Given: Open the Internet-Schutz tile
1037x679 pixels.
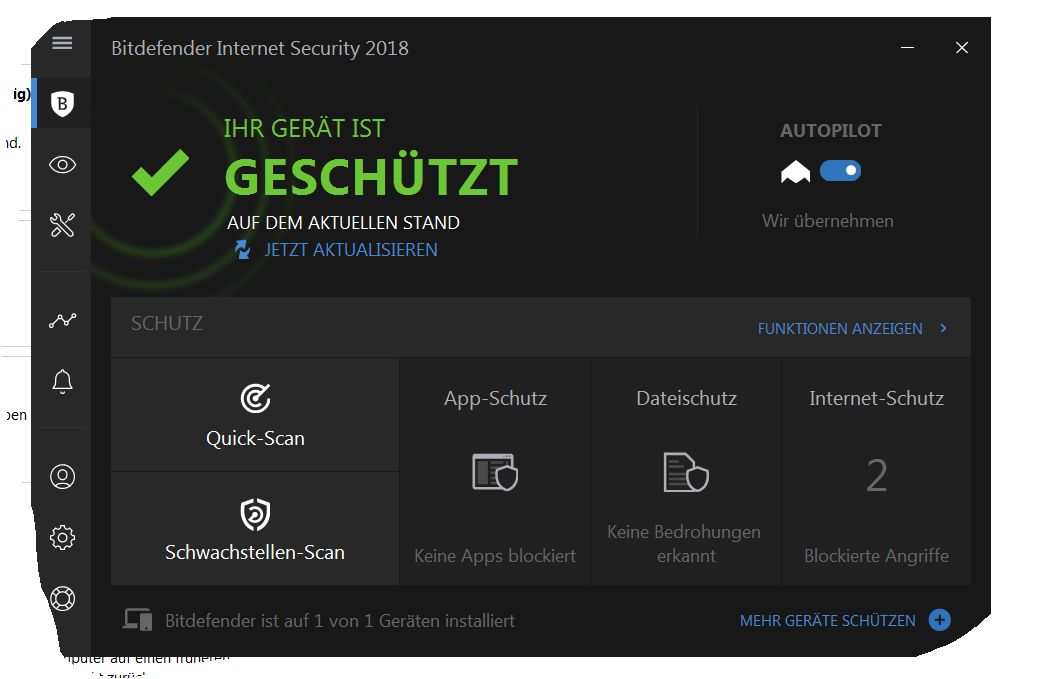Looking at the screenshot, I should point(876,472).
